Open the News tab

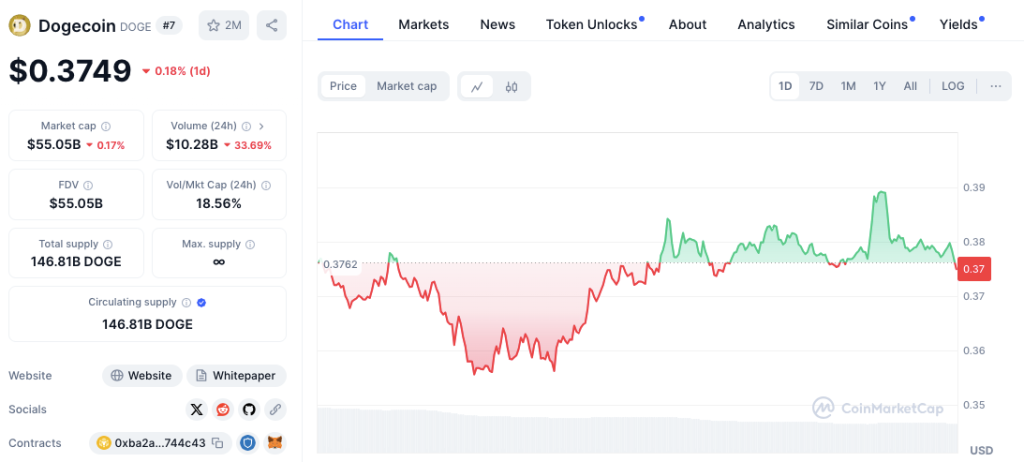click(498, 25)
